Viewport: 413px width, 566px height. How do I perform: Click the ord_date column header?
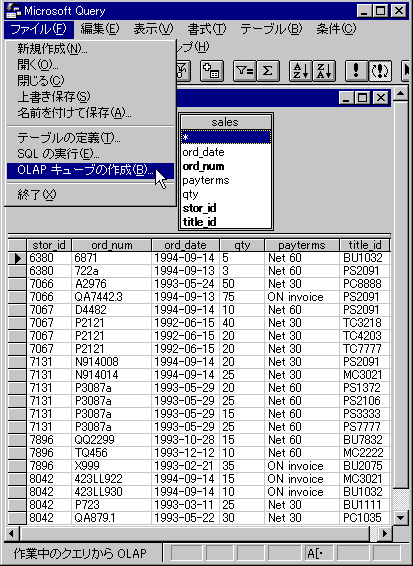tap(185, 245)
